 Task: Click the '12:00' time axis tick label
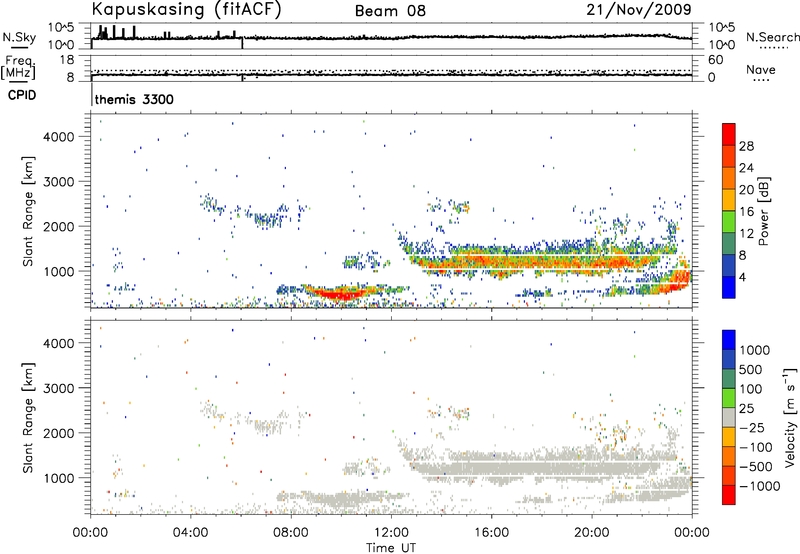(x=391, y=533)
